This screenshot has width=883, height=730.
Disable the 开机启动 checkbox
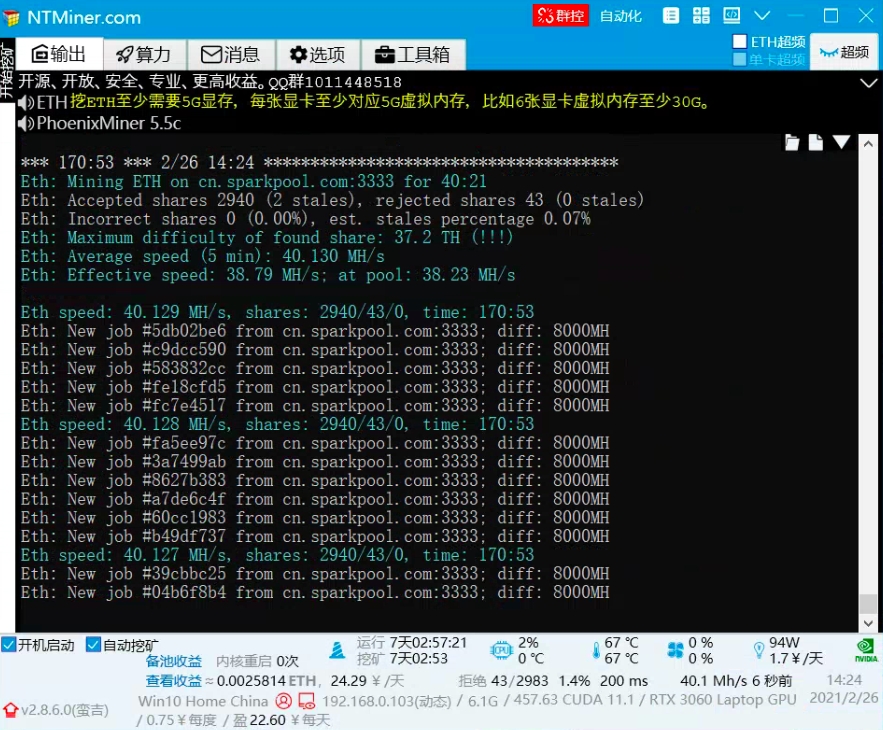[x=9, y=645]
